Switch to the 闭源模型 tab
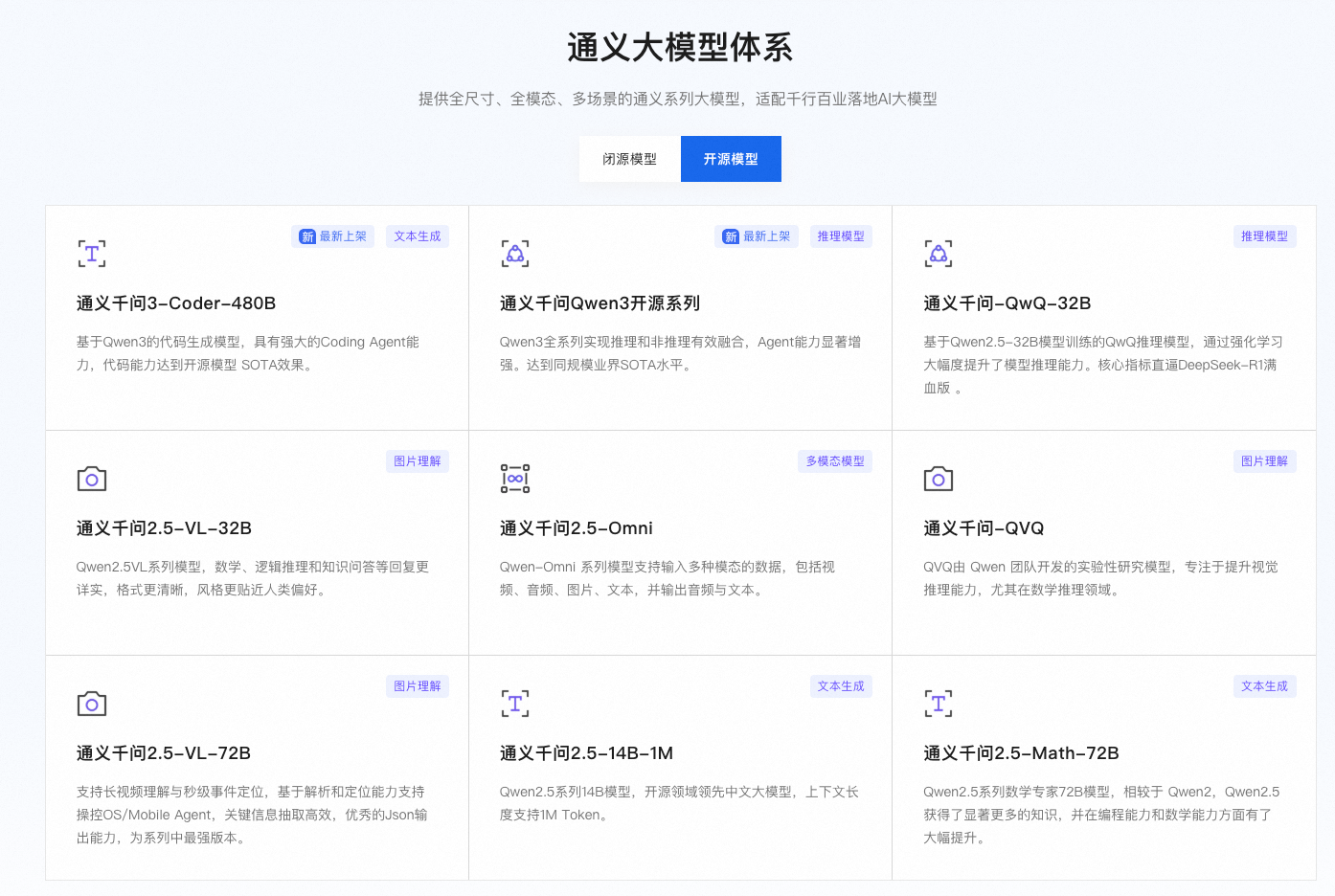The width and height of the screenshot is (1335, 896). (x=629, y=159)
